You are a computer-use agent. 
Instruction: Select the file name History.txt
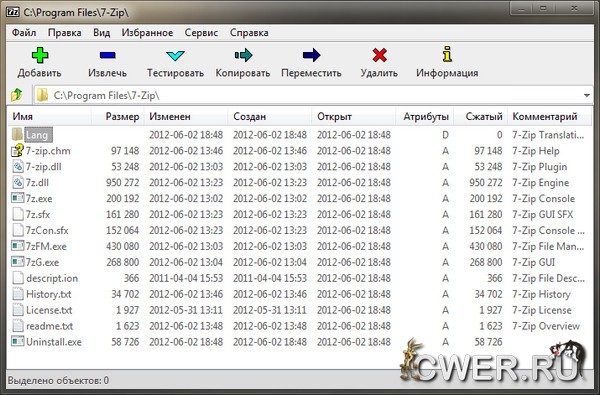pos(49,294)
